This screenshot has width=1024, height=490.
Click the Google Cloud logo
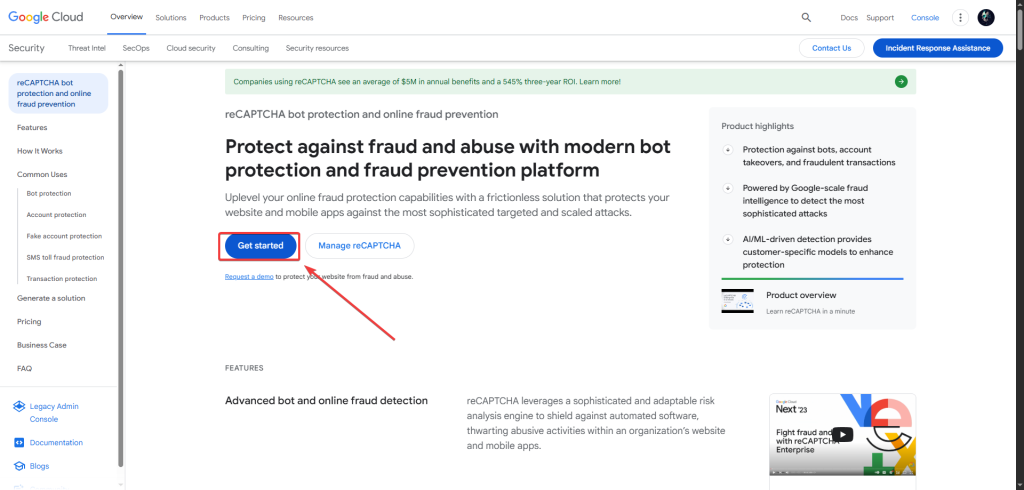[46, 17]
